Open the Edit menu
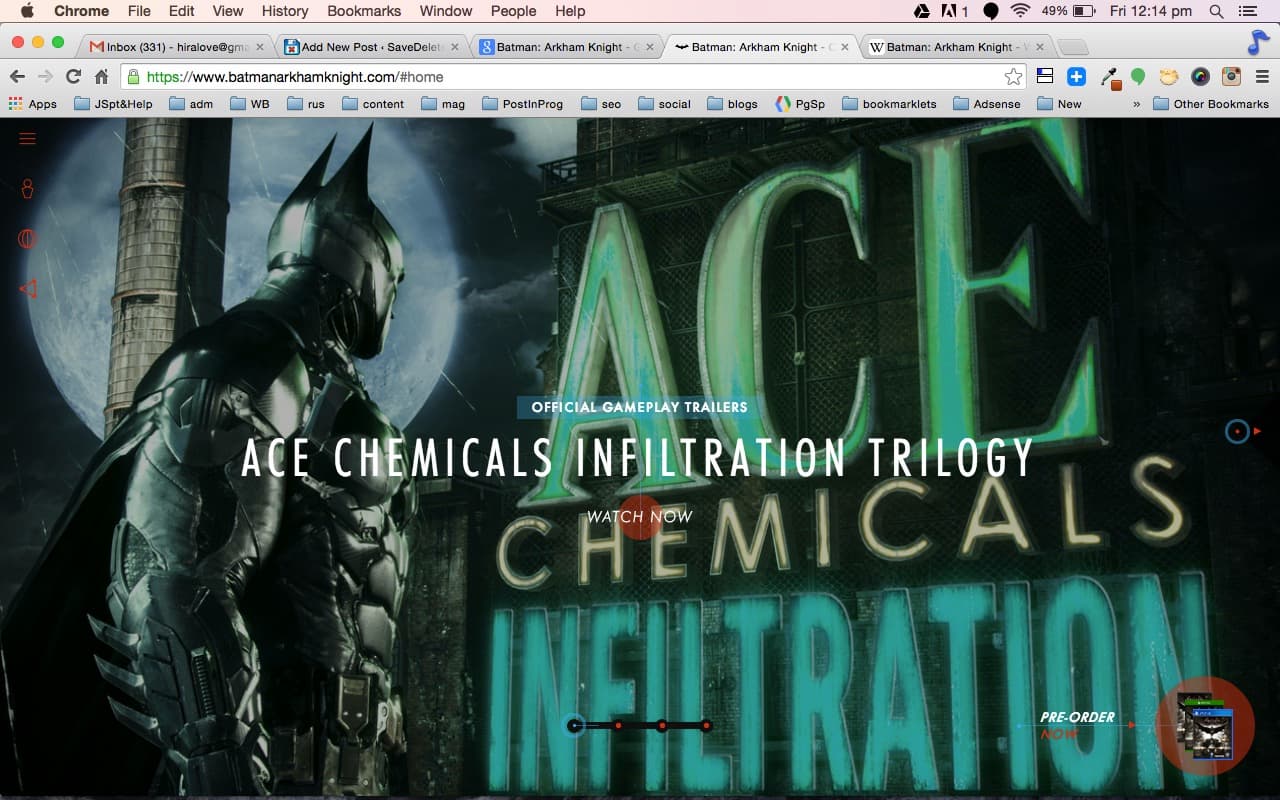 (182, 11)
